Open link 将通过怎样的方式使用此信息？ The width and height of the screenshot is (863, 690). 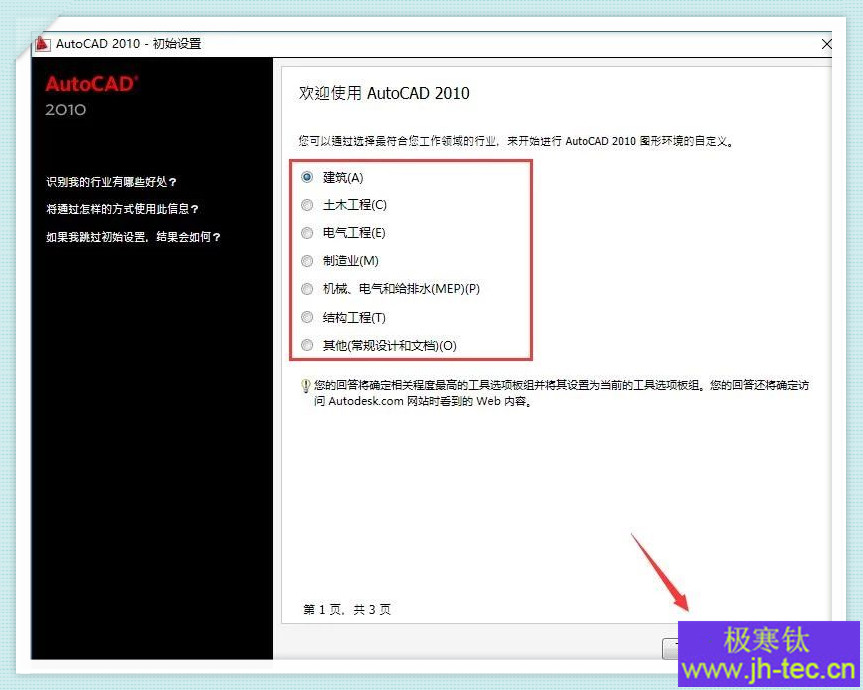122,209
